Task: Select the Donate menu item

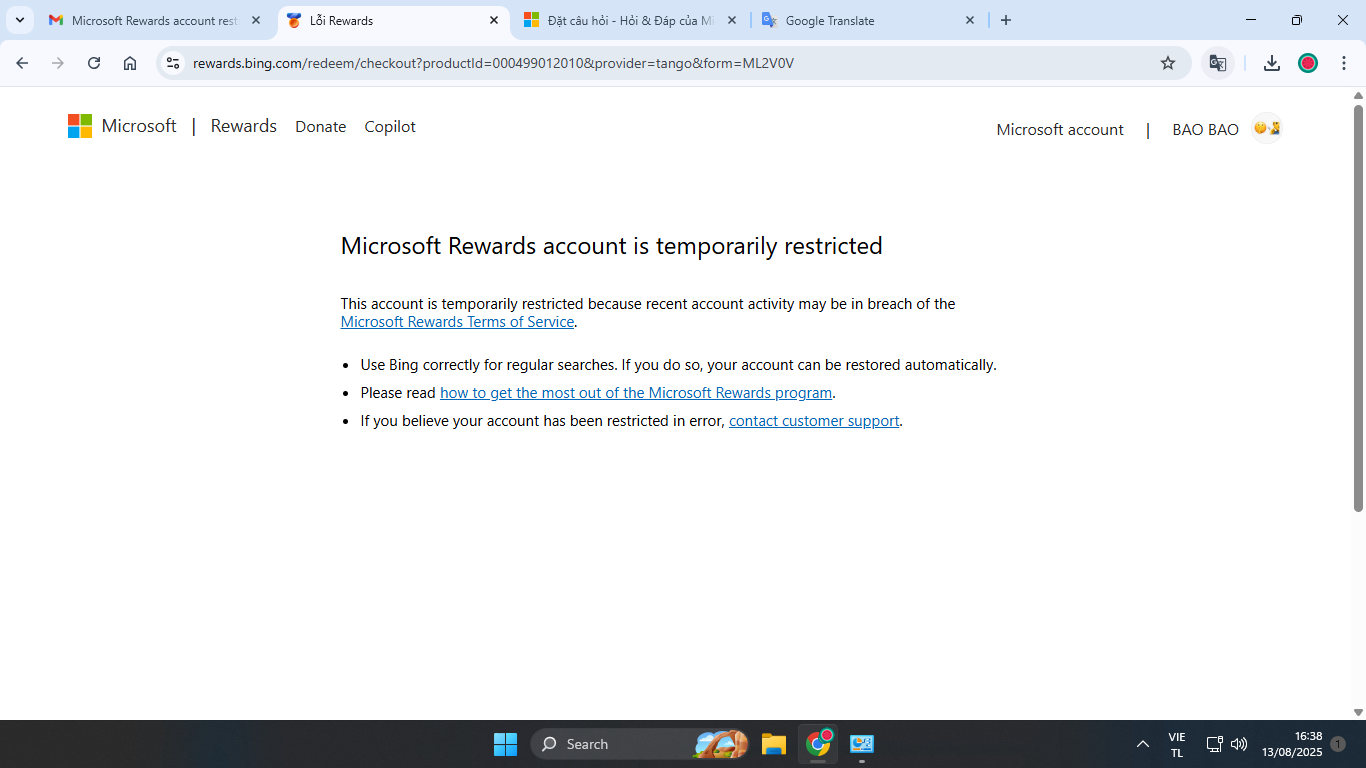Action: pyautogui.click(x=320, y=126)
